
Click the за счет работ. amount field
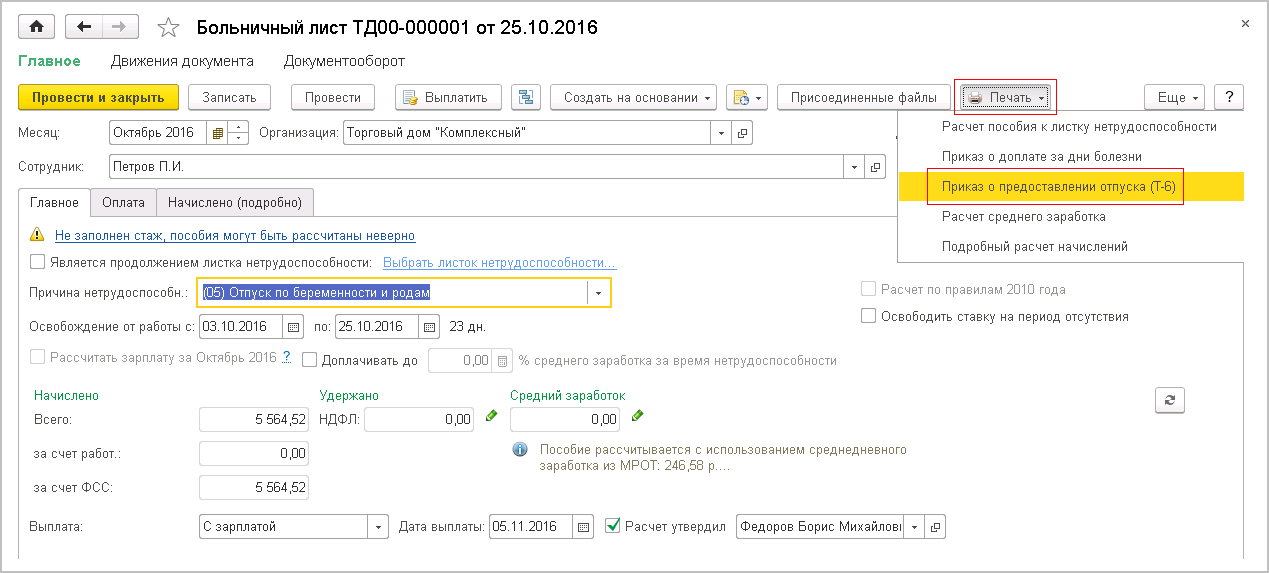coord(254,453)
